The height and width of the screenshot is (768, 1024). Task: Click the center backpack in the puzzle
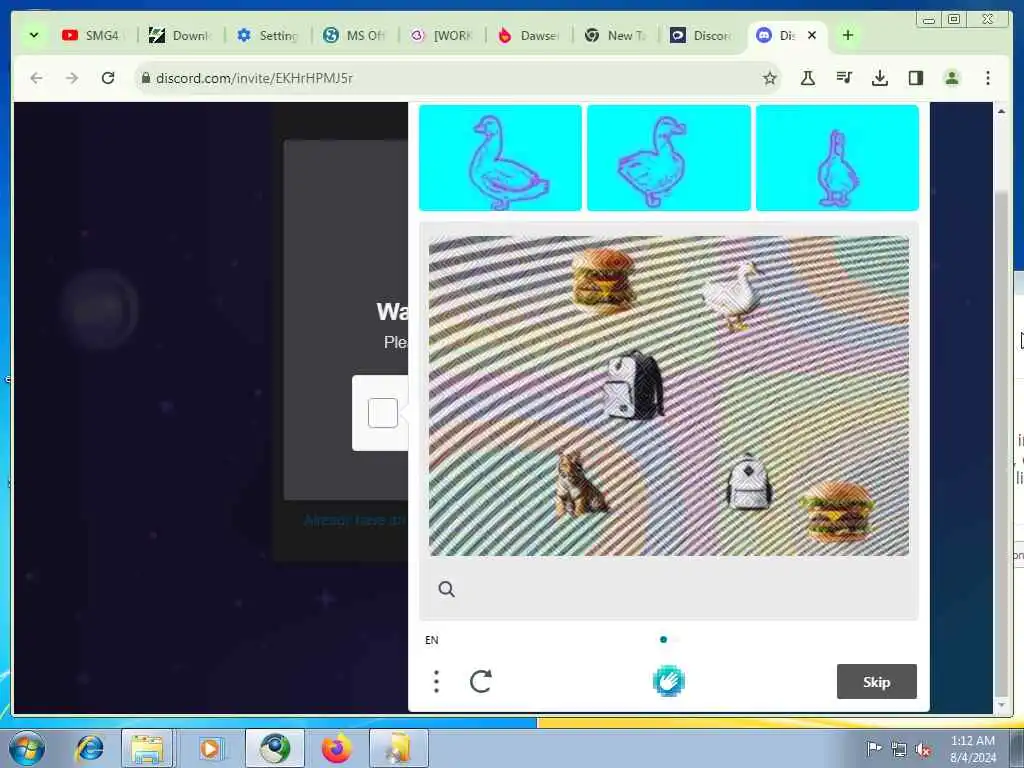point(632,386)
